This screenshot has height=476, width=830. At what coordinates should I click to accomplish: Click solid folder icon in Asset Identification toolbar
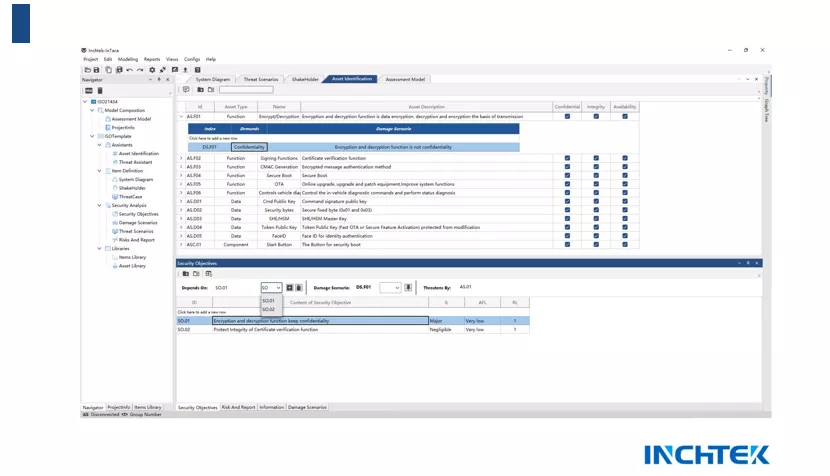(201, 89)
